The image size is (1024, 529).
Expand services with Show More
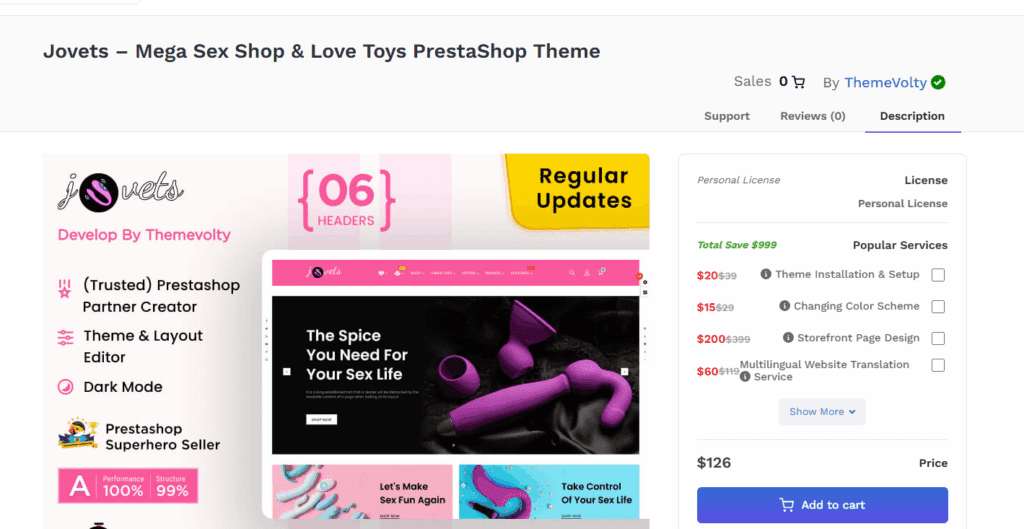tap(822, 411)
